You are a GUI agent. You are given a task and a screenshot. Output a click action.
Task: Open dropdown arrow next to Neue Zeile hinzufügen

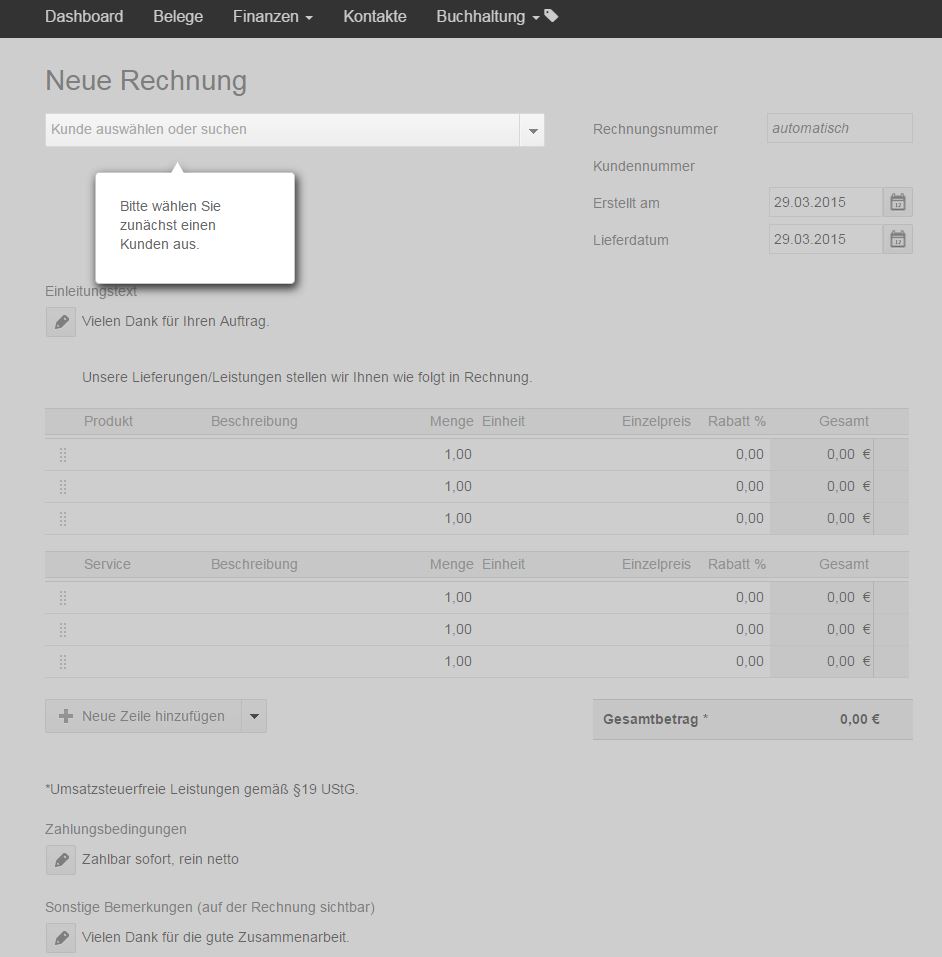pos(254,716)
